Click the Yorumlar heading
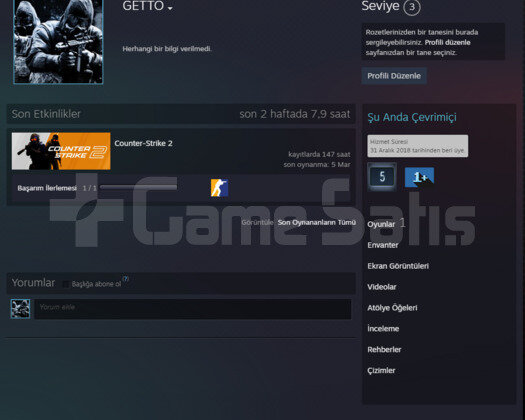 click(33, 283)
